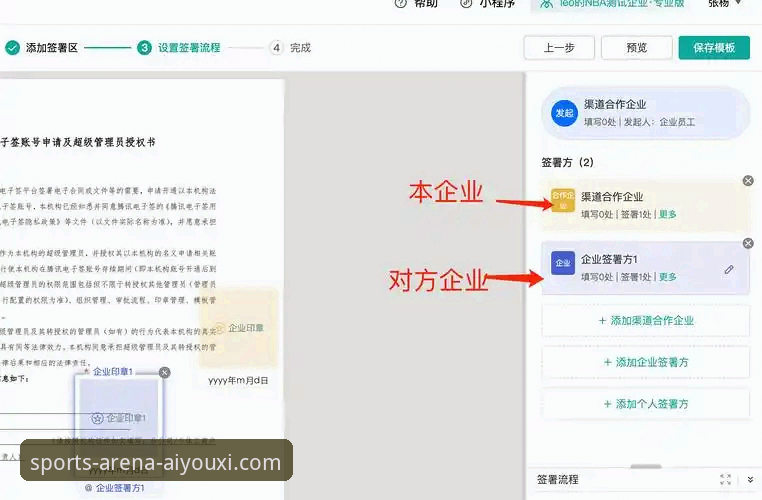Click 签署方 (2) heading text
The image size is (762, 500).
point(567,162)
